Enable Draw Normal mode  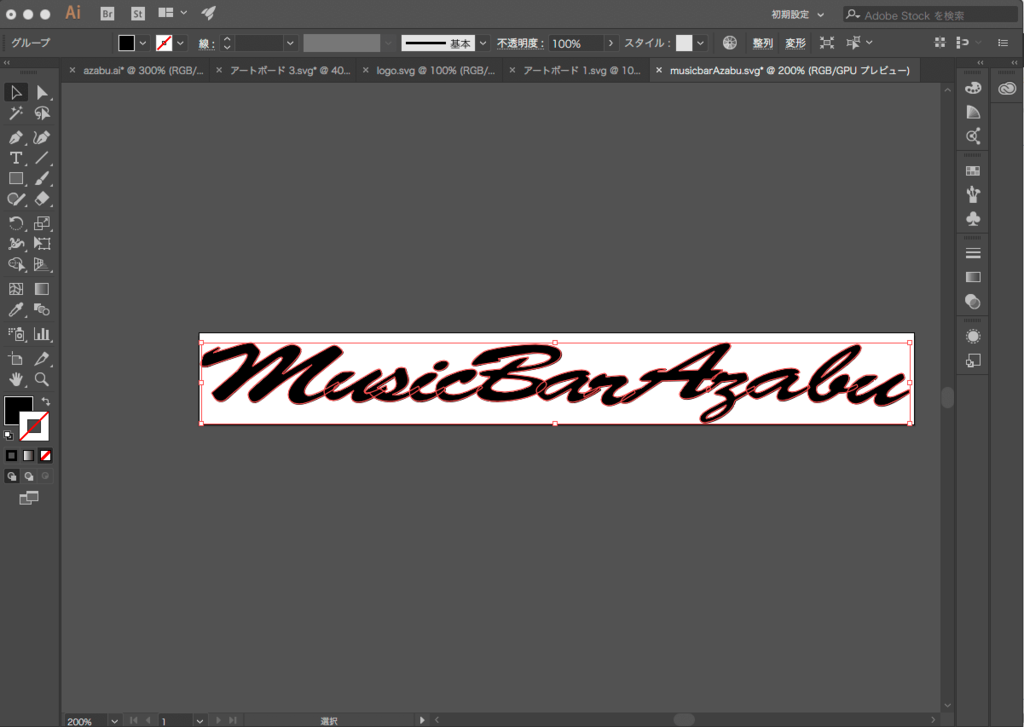pyautogui.click(x=12, y=476)
